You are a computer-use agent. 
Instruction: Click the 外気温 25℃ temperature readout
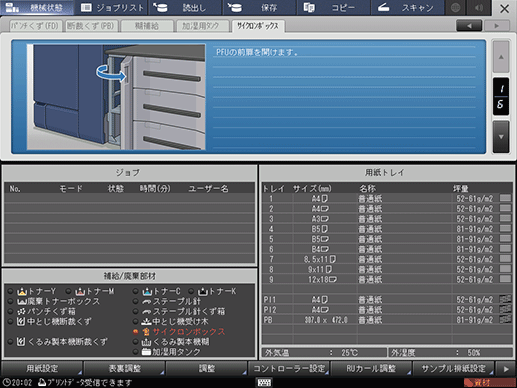click(324, 353)
